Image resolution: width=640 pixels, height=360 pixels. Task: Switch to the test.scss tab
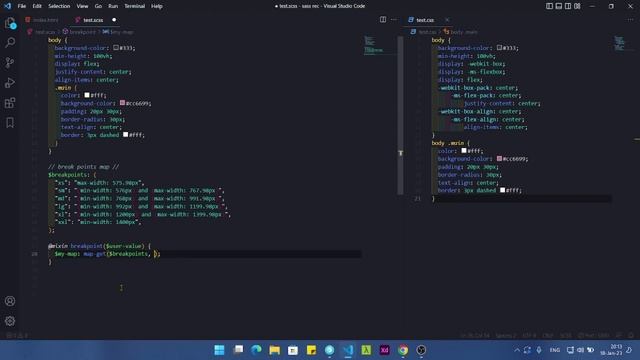click(x=93, y=20)
